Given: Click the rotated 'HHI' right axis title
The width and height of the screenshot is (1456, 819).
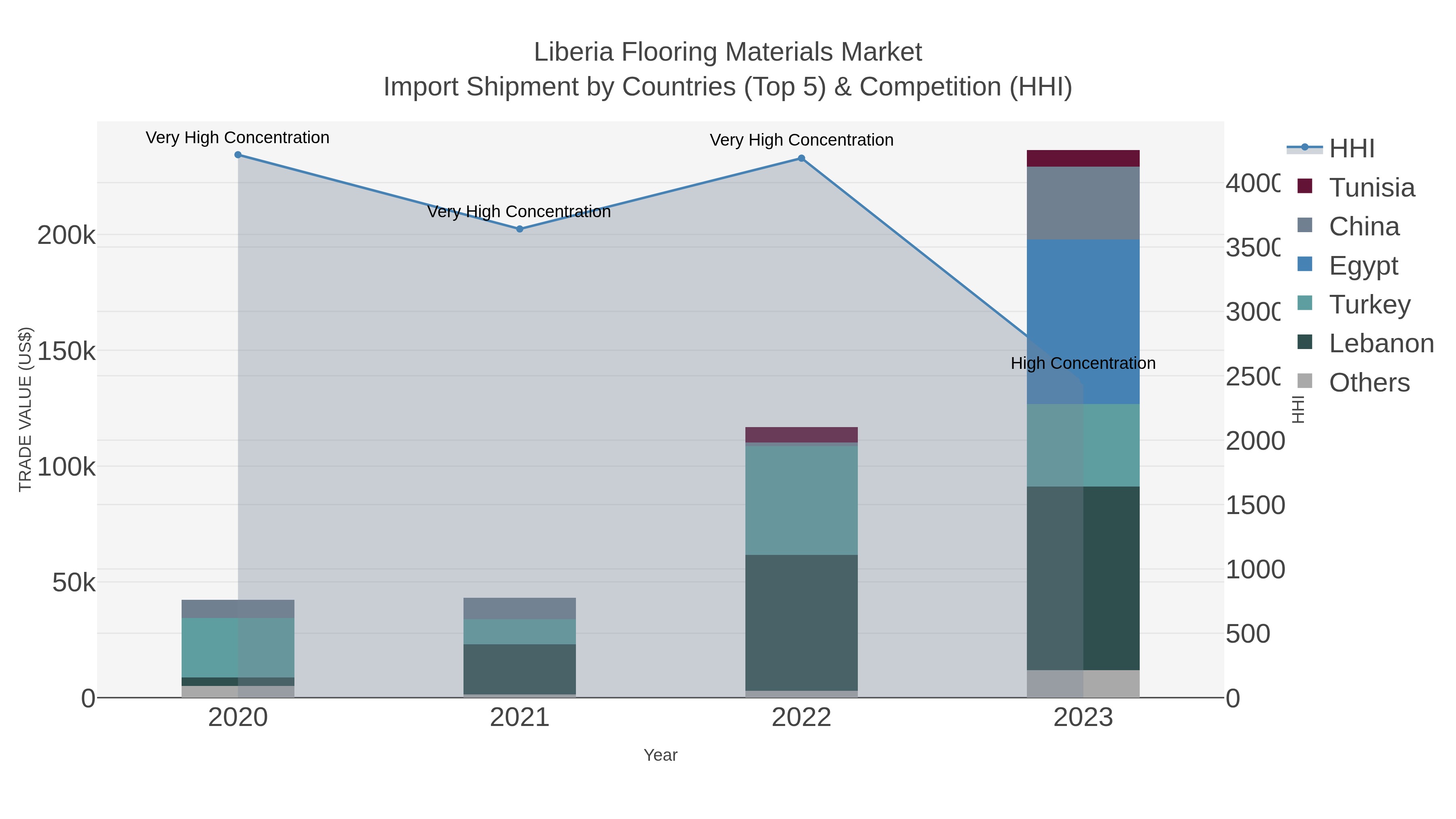Looking at the screenshot, I should click(x=1298, y=409).
